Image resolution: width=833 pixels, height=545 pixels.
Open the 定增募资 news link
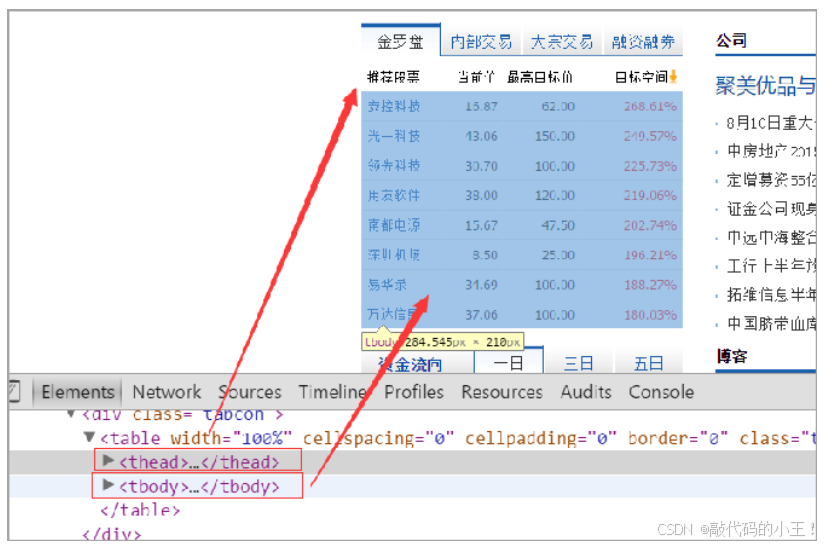[x=771, y=180]
